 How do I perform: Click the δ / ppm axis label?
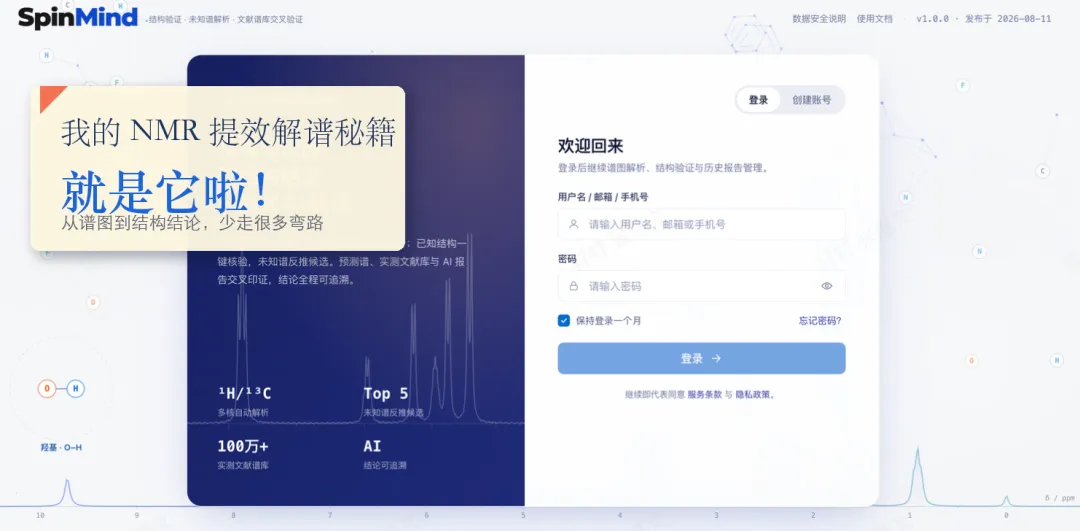click(x=1059, y=498)
